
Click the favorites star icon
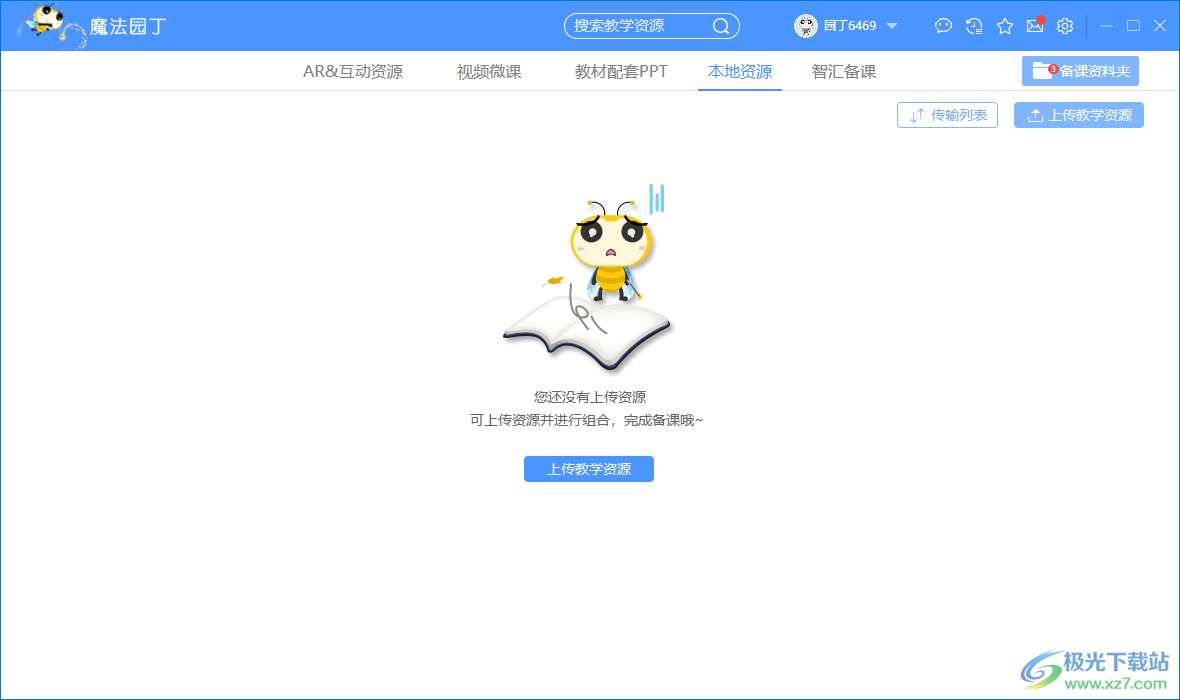click(1004, 25)
